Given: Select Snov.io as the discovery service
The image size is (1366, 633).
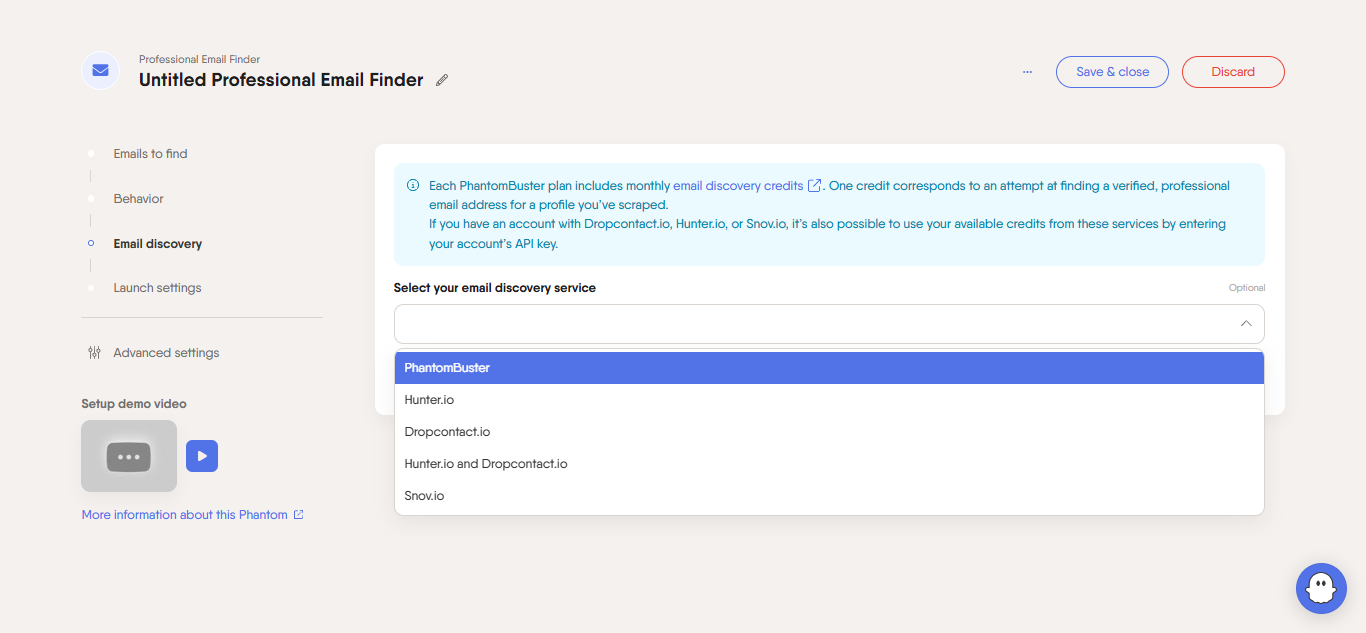Looking at the screenshot, I should coord(424,495).
